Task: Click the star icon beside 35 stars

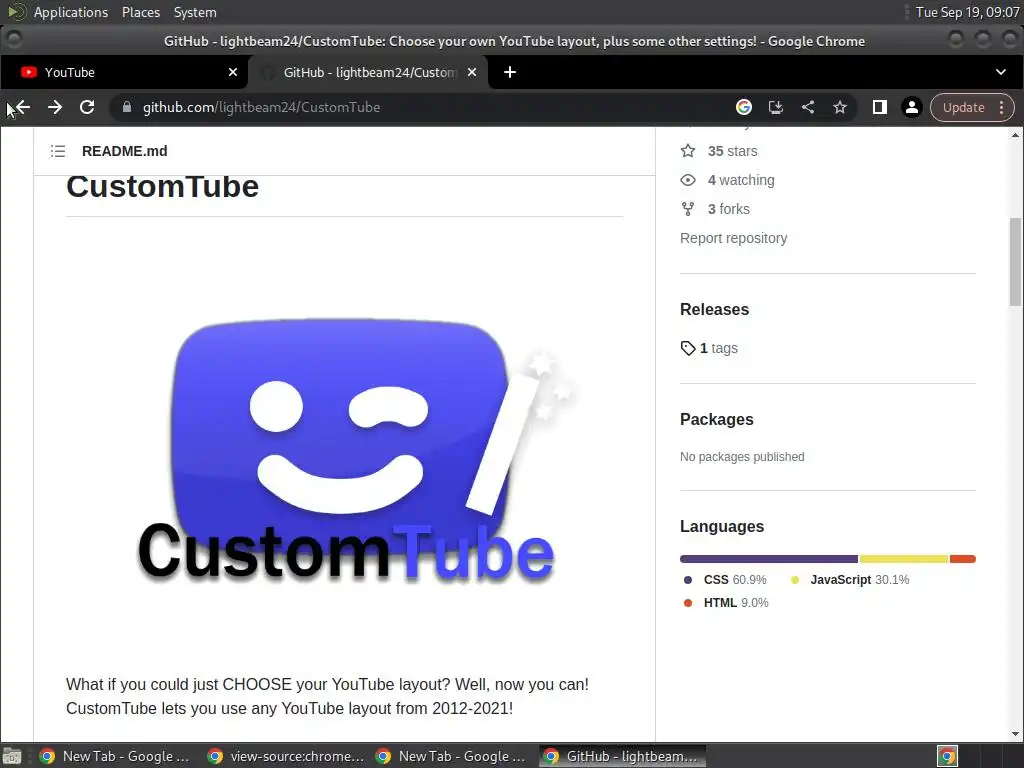Action: [688, 152]
